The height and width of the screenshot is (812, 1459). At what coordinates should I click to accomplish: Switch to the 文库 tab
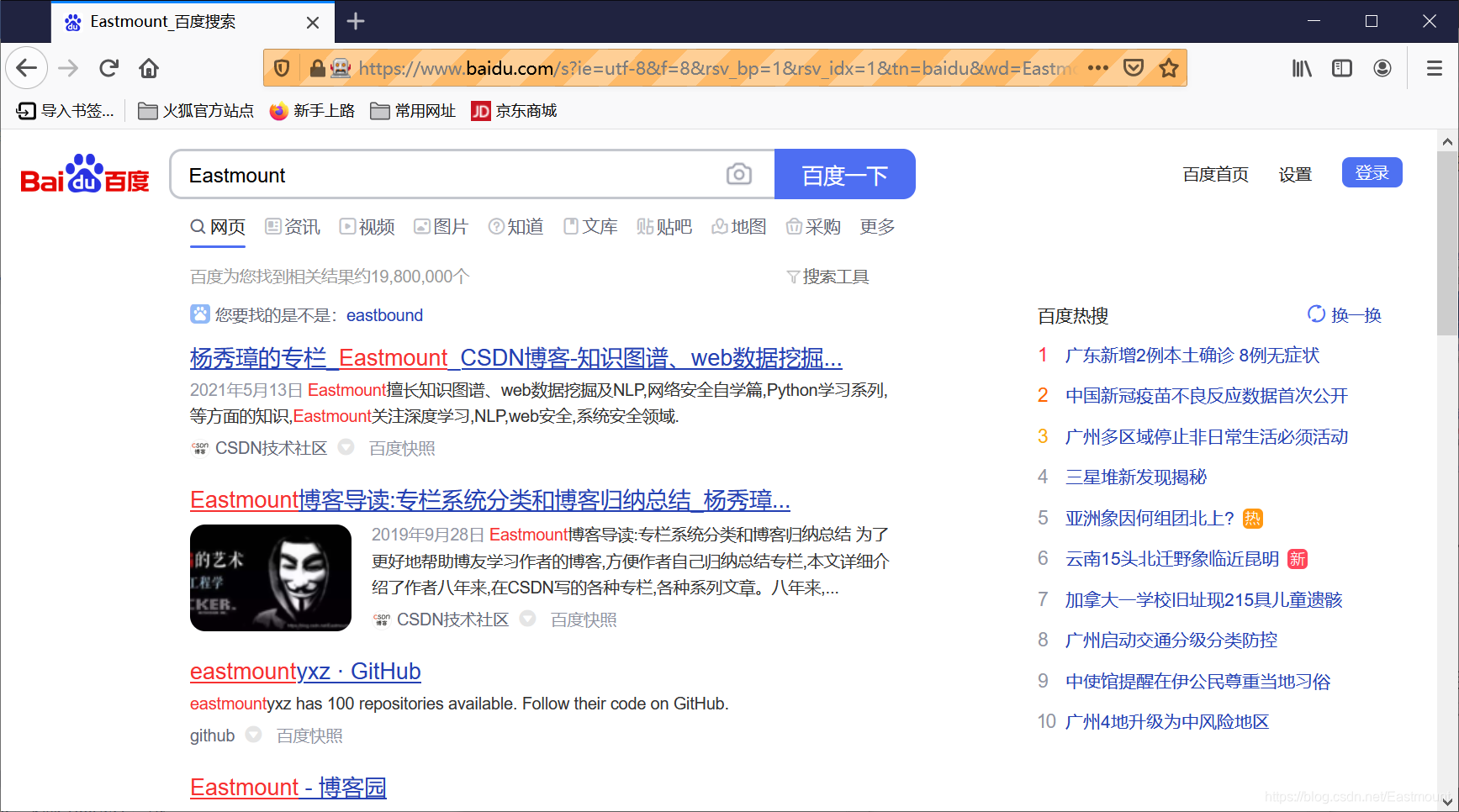click(590, 227)
